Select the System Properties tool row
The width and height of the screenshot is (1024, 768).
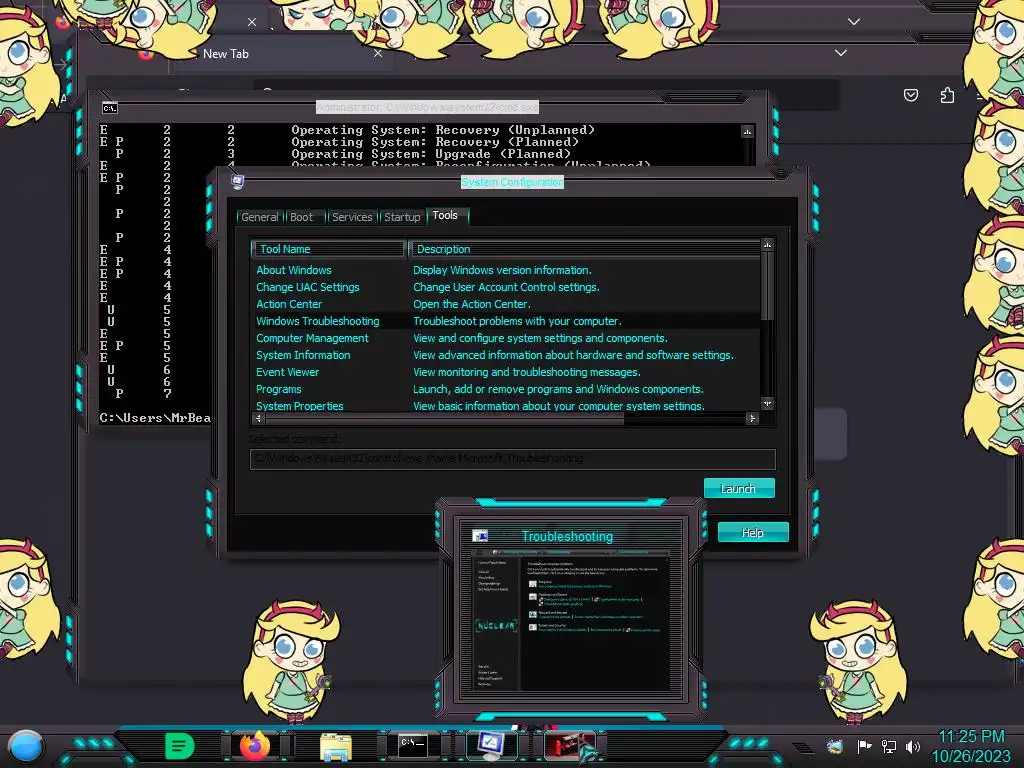[506, 406]
